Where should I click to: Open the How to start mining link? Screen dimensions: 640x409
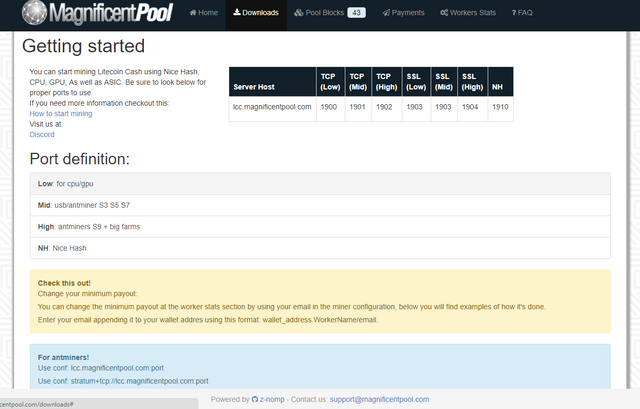(x=61, y=113)
